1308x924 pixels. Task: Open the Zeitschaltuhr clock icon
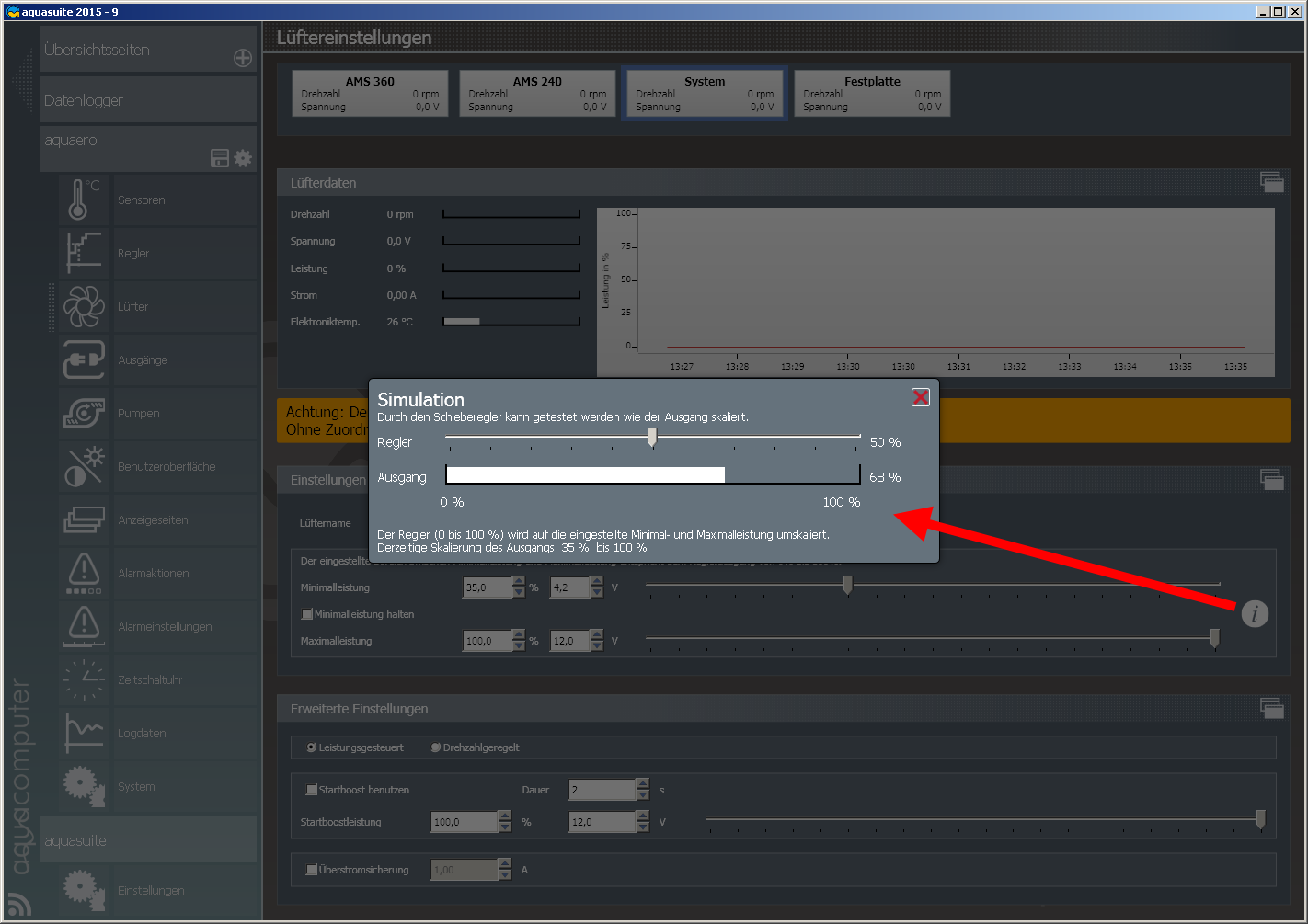[84, 679]
